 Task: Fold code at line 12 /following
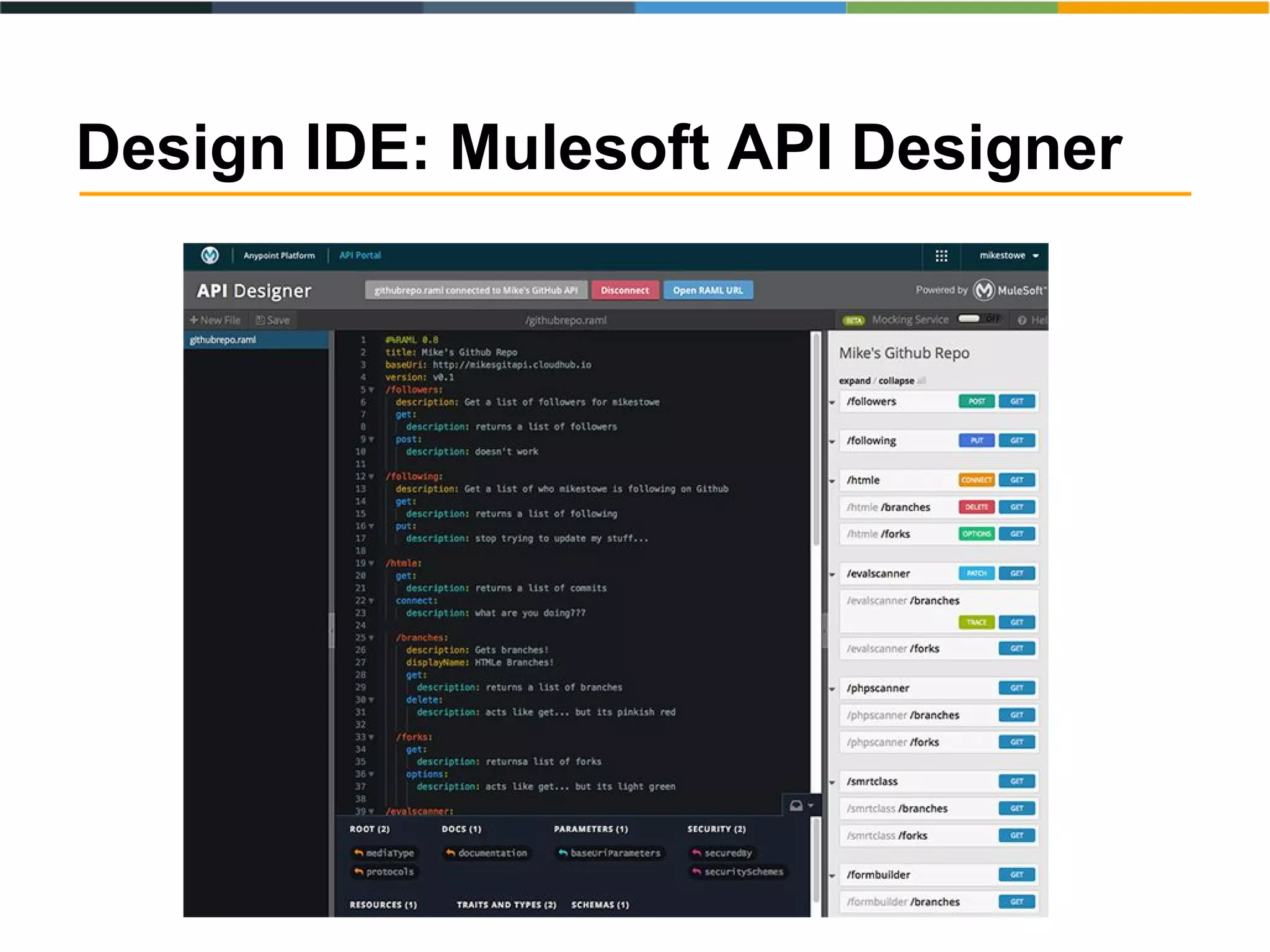point(371,477)
